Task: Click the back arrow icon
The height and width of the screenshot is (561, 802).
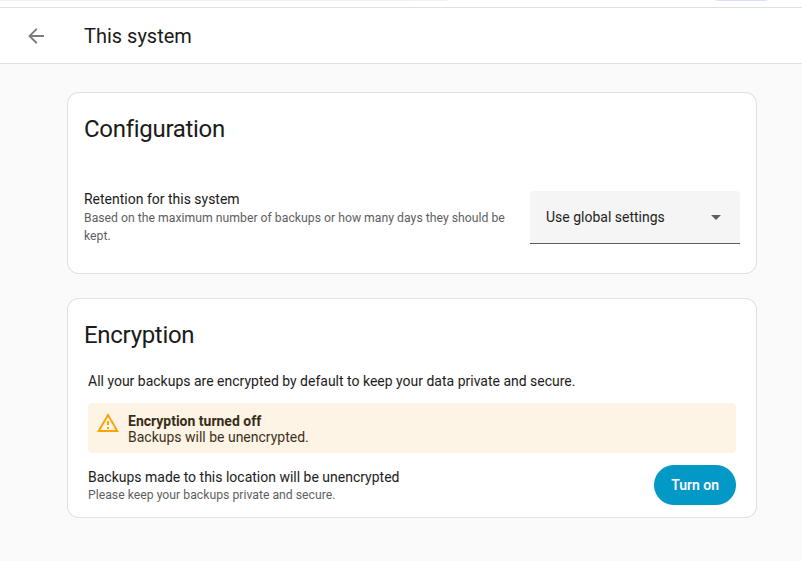Action: (37, 36)
